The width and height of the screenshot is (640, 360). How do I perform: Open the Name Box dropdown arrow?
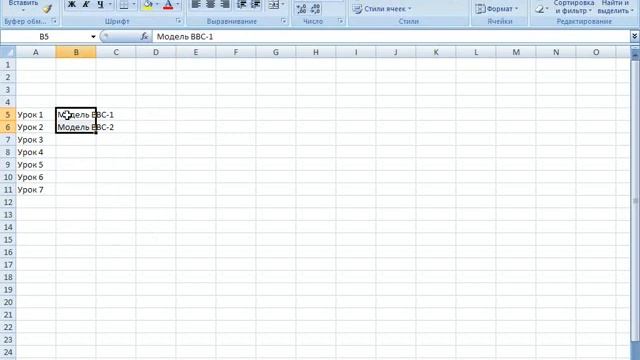pos(93,37)
